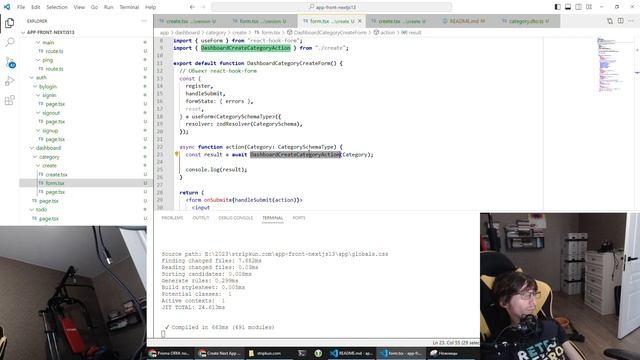Open the Extensions view

[9, 100]
